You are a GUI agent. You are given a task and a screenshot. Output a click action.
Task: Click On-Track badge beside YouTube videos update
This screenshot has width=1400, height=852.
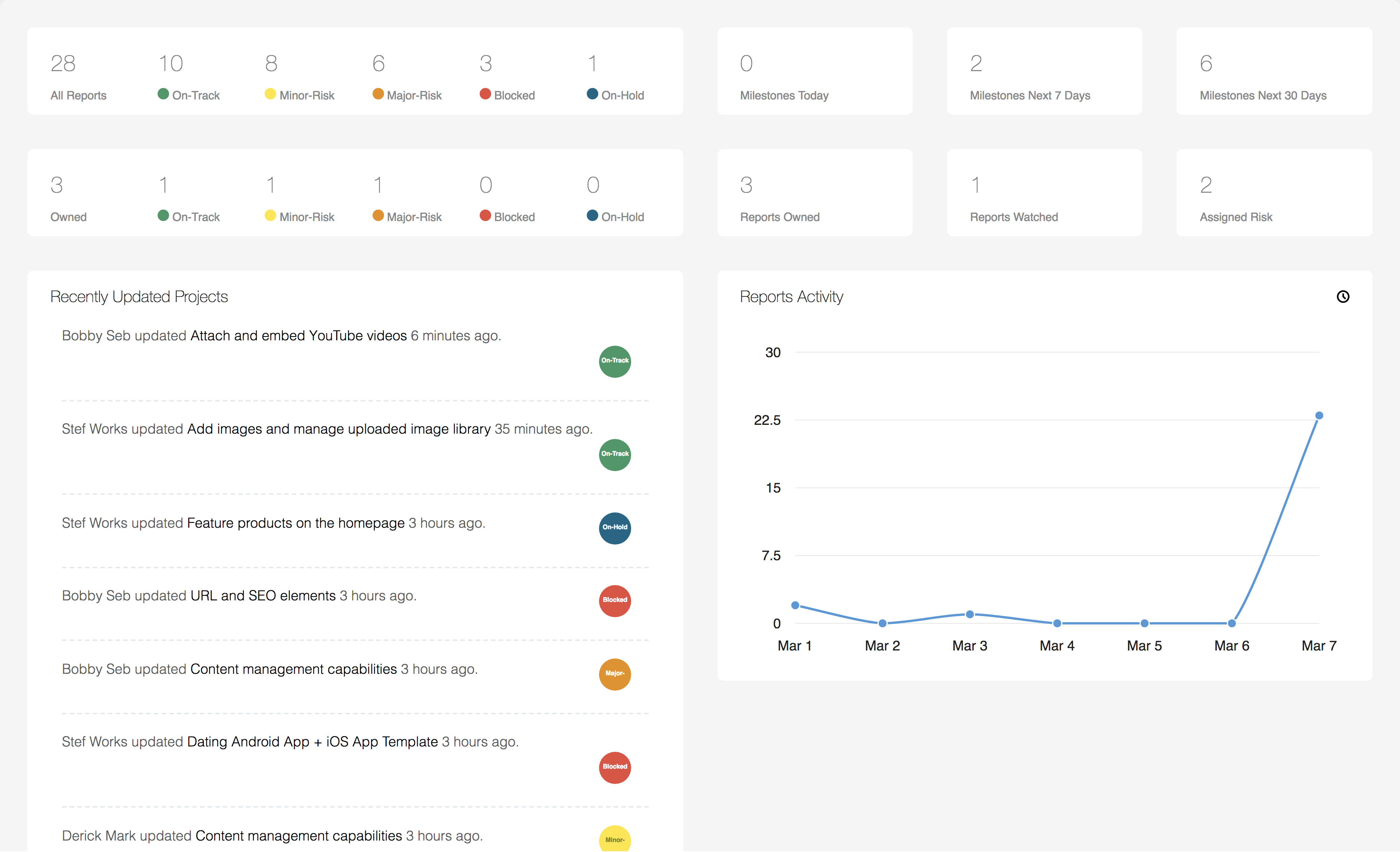click(615, 361)
